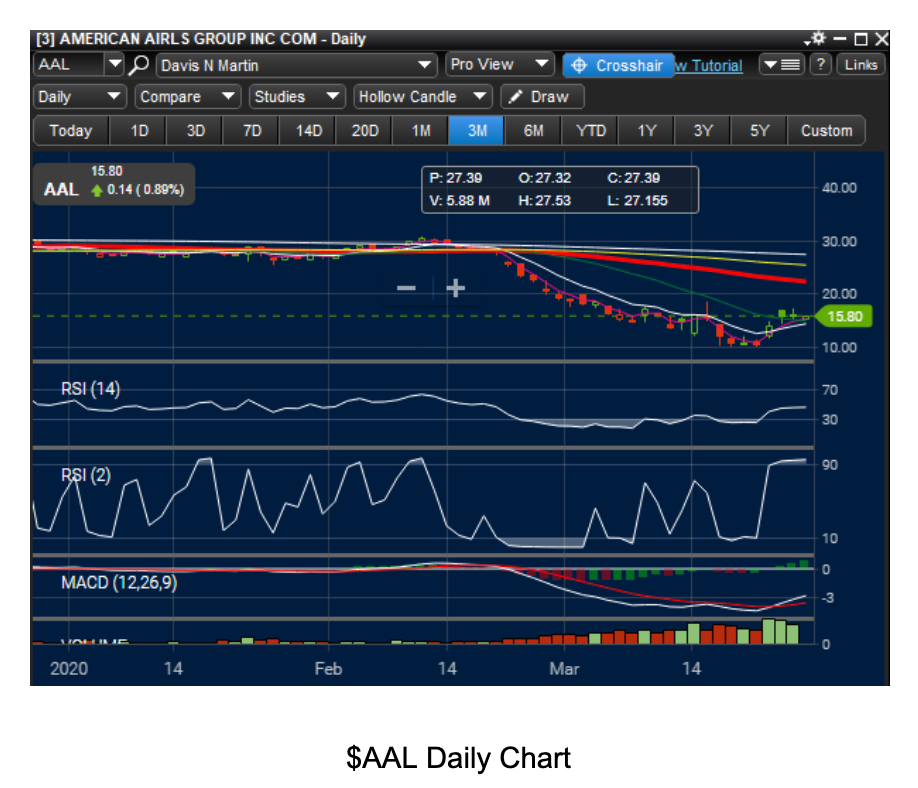Click the P: 27.39 price readout
Image resolution: width=918 pixels, height=788 pixels.
pyautogui.click(x=455, y=178)
